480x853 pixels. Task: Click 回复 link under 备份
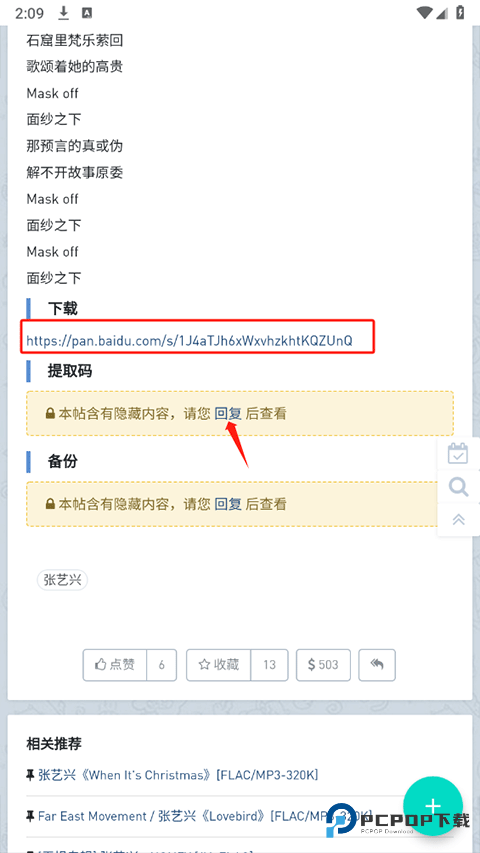click(228, 504)
